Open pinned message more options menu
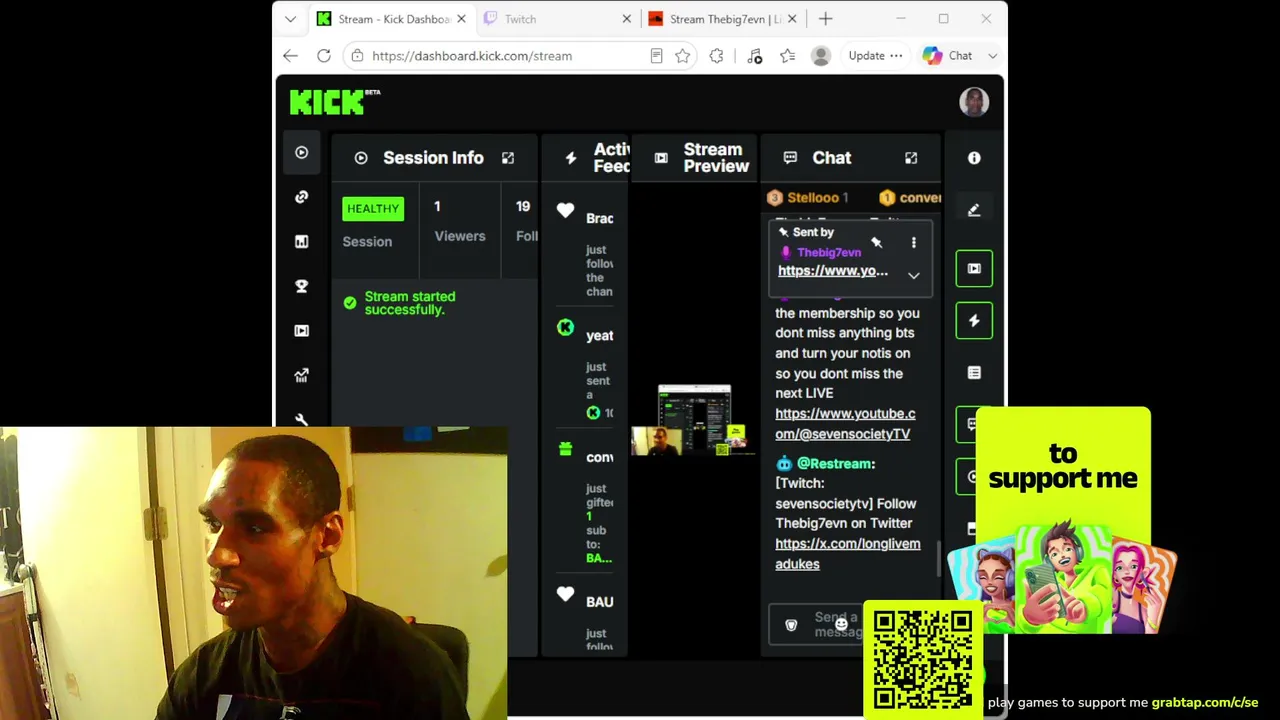 [x=913, y=242]
